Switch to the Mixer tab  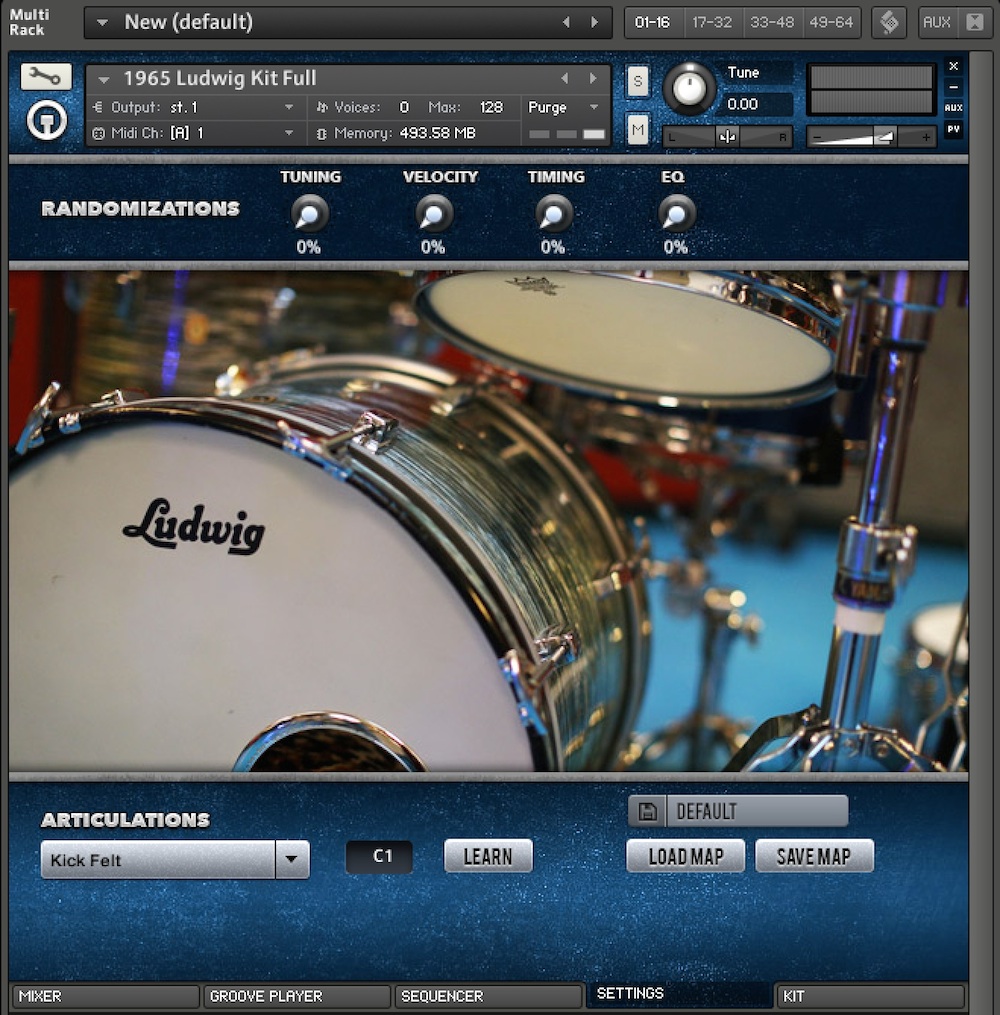coord(105,996)
